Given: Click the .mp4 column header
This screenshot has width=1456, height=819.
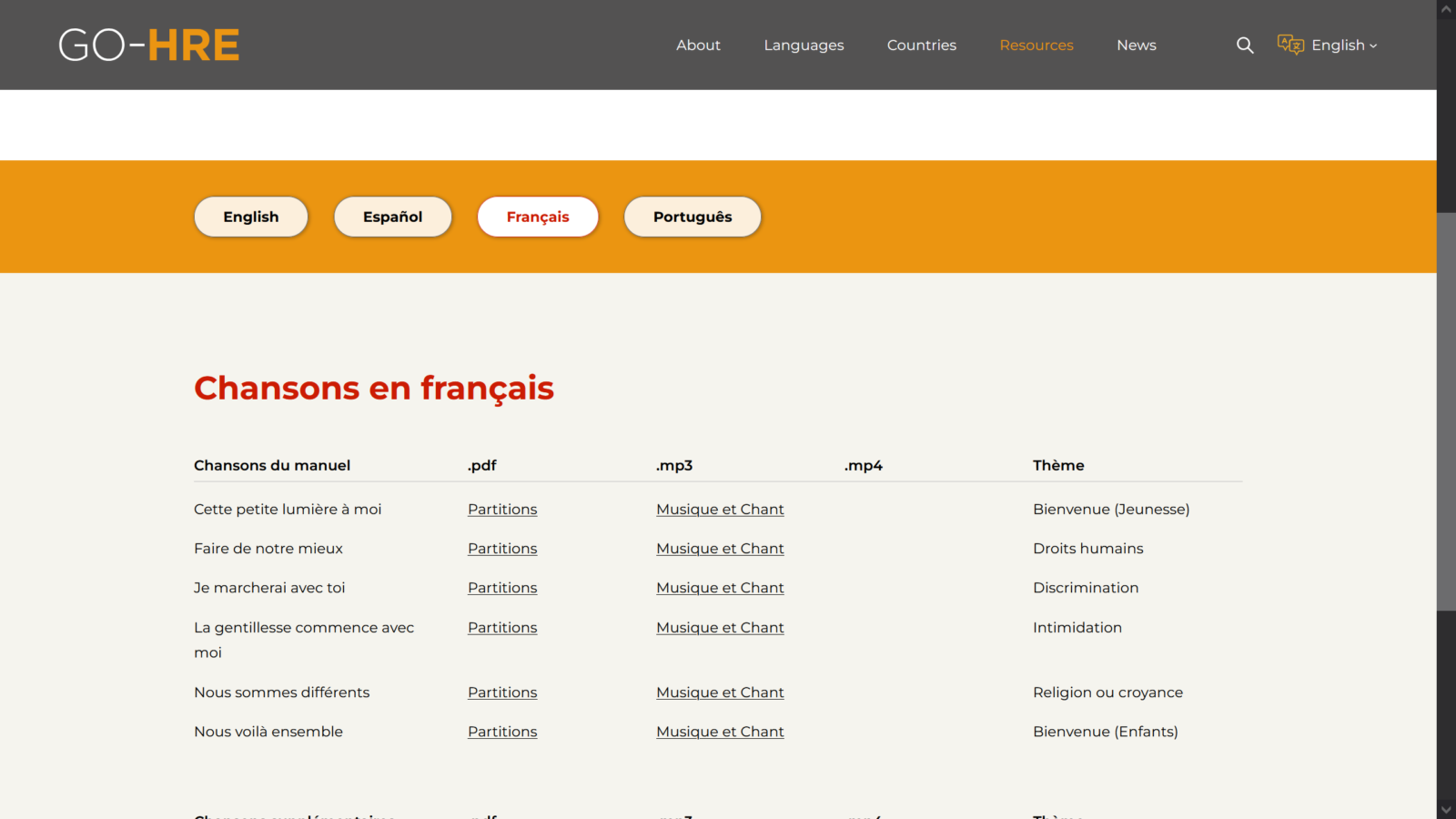Looking at the screenshot, I should tap(864, 465).
